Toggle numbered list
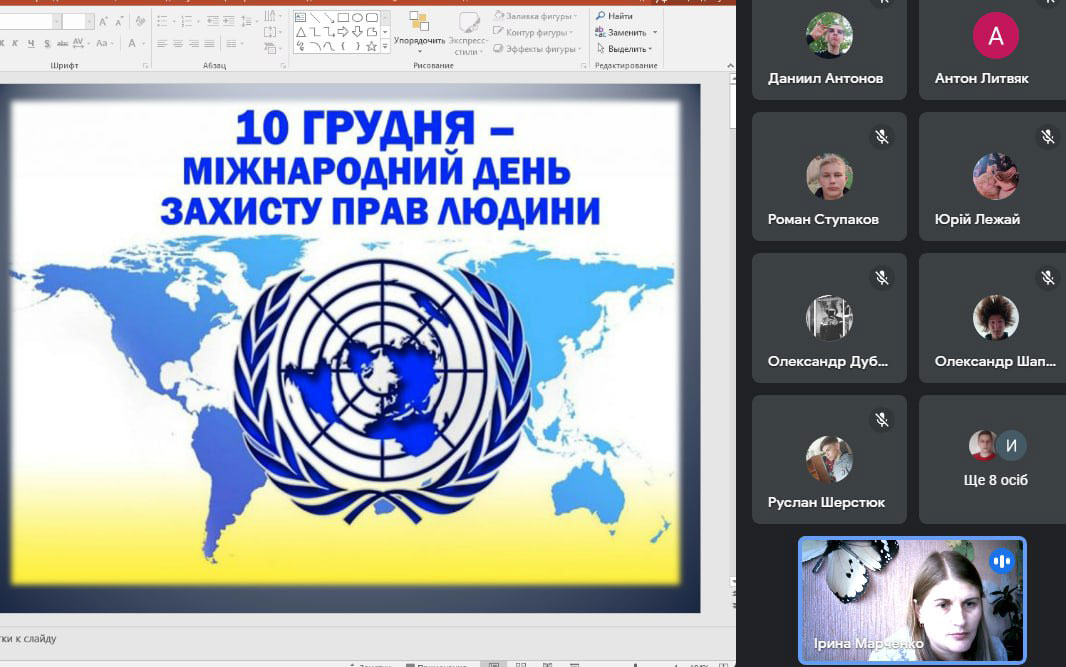Viewport: 1066px width, 667px height. coord(186,21)
